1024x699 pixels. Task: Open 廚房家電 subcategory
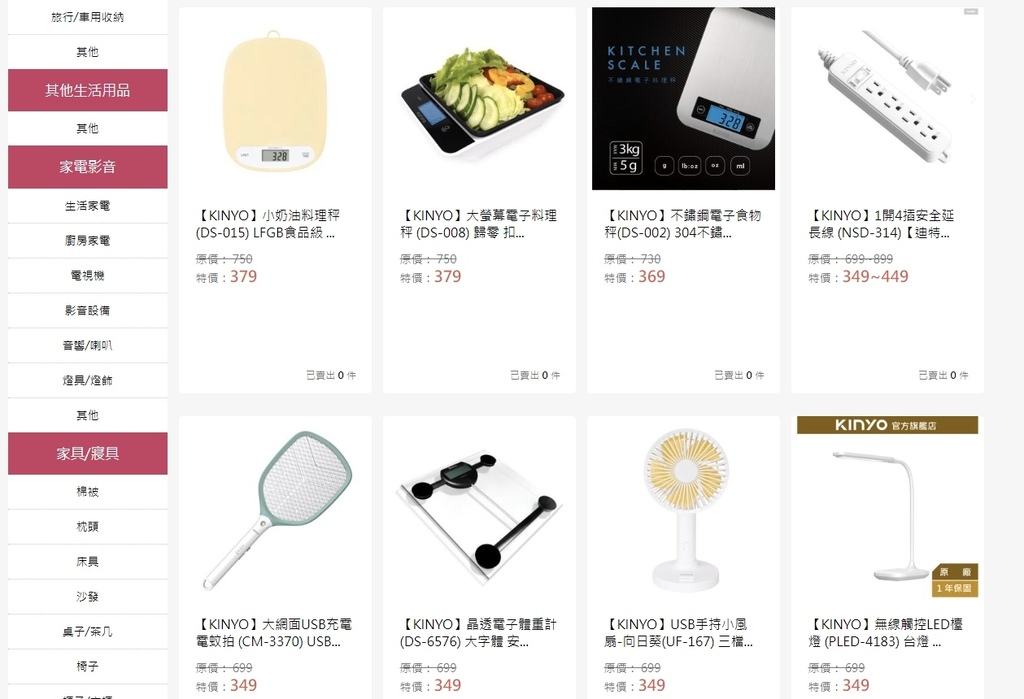[88, 240]
